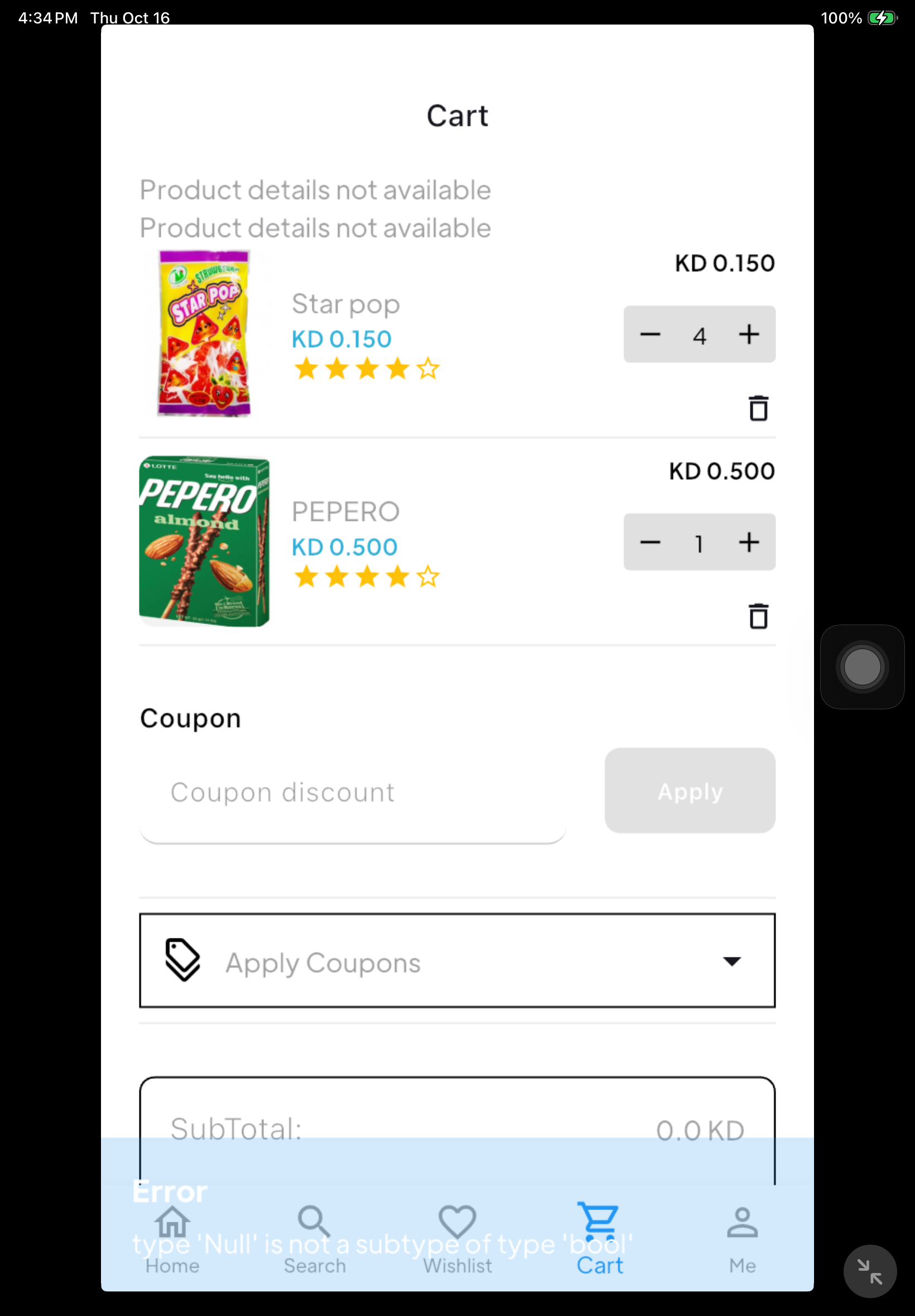915x1316 pixels.
Task: Delete Star pop from the cart
Action: pos(758,409)
